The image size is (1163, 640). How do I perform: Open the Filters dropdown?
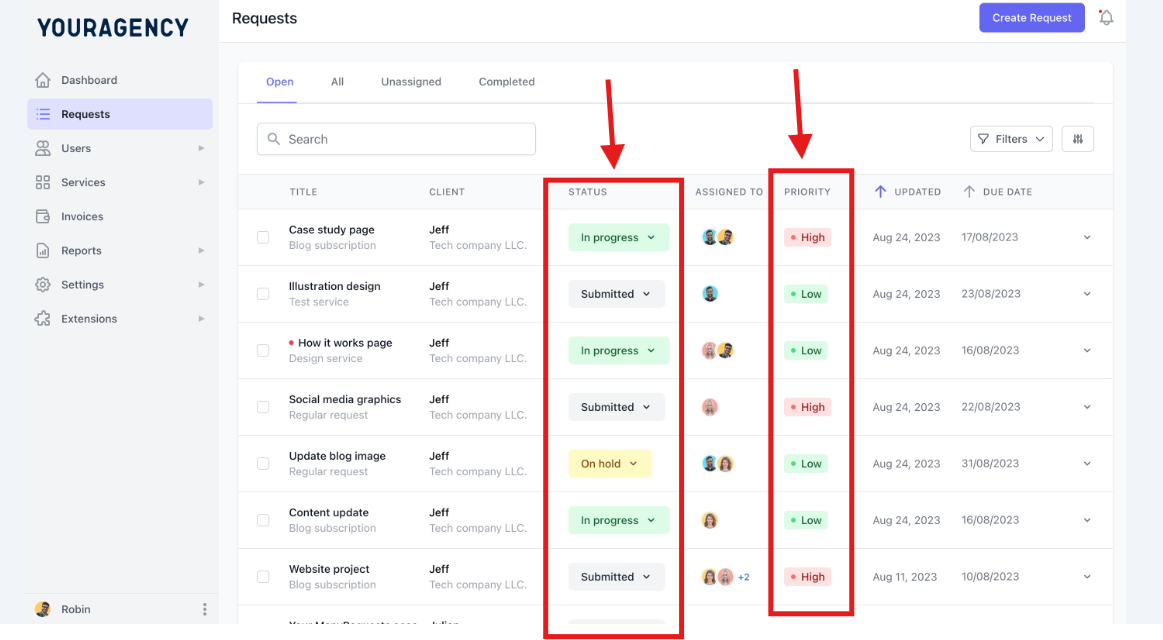(x=1011, y=139)
